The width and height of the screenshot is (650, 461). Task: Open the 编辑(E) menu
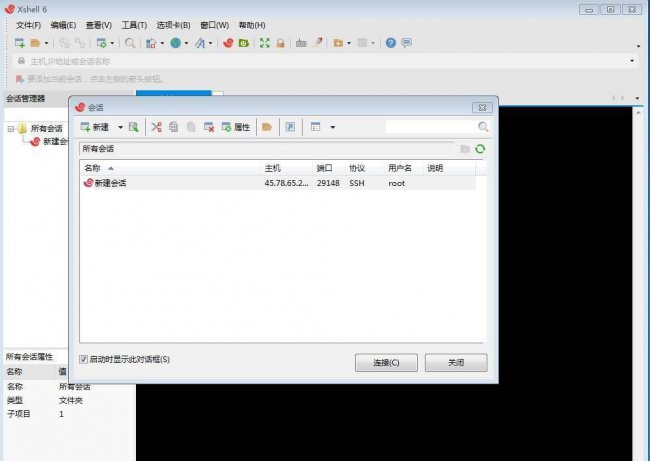63,25
